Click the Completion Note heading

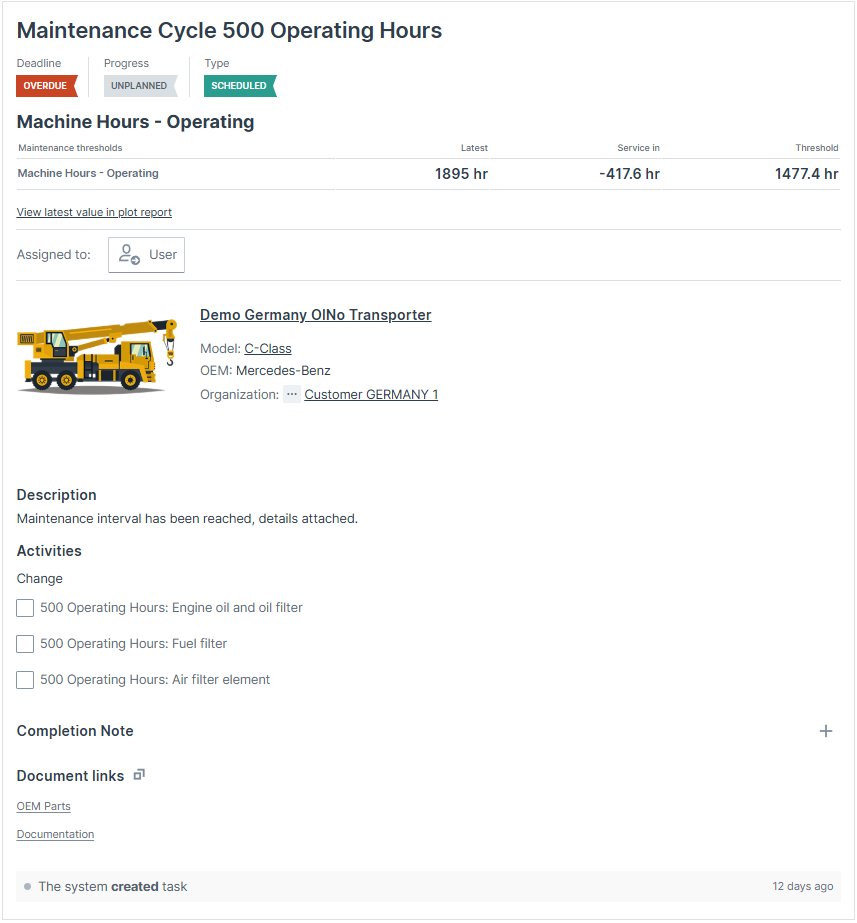75,731
